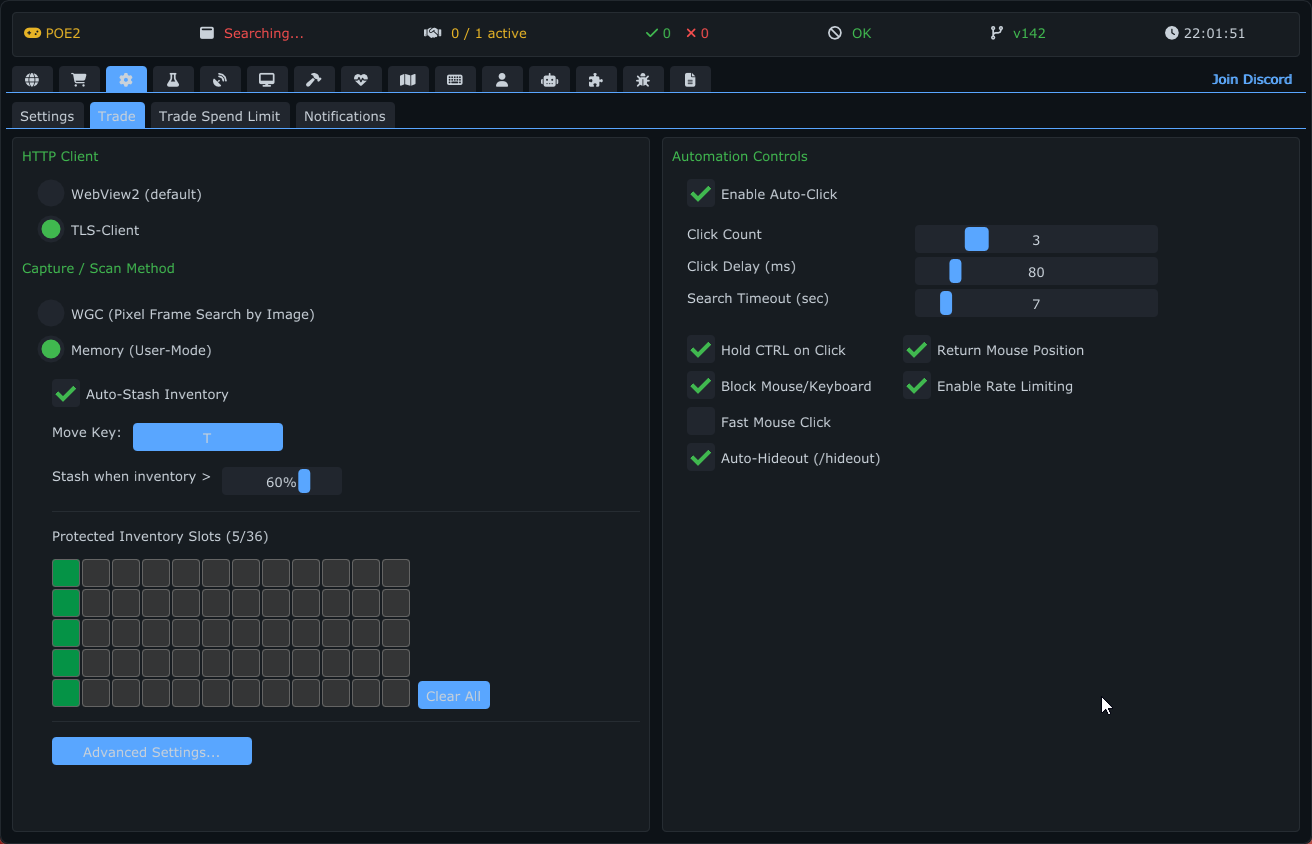The width and height of the screenshot is (1312, 844).
Task: Open the bug icon tab
Action: pyautogui.click(x=643, y=80)
